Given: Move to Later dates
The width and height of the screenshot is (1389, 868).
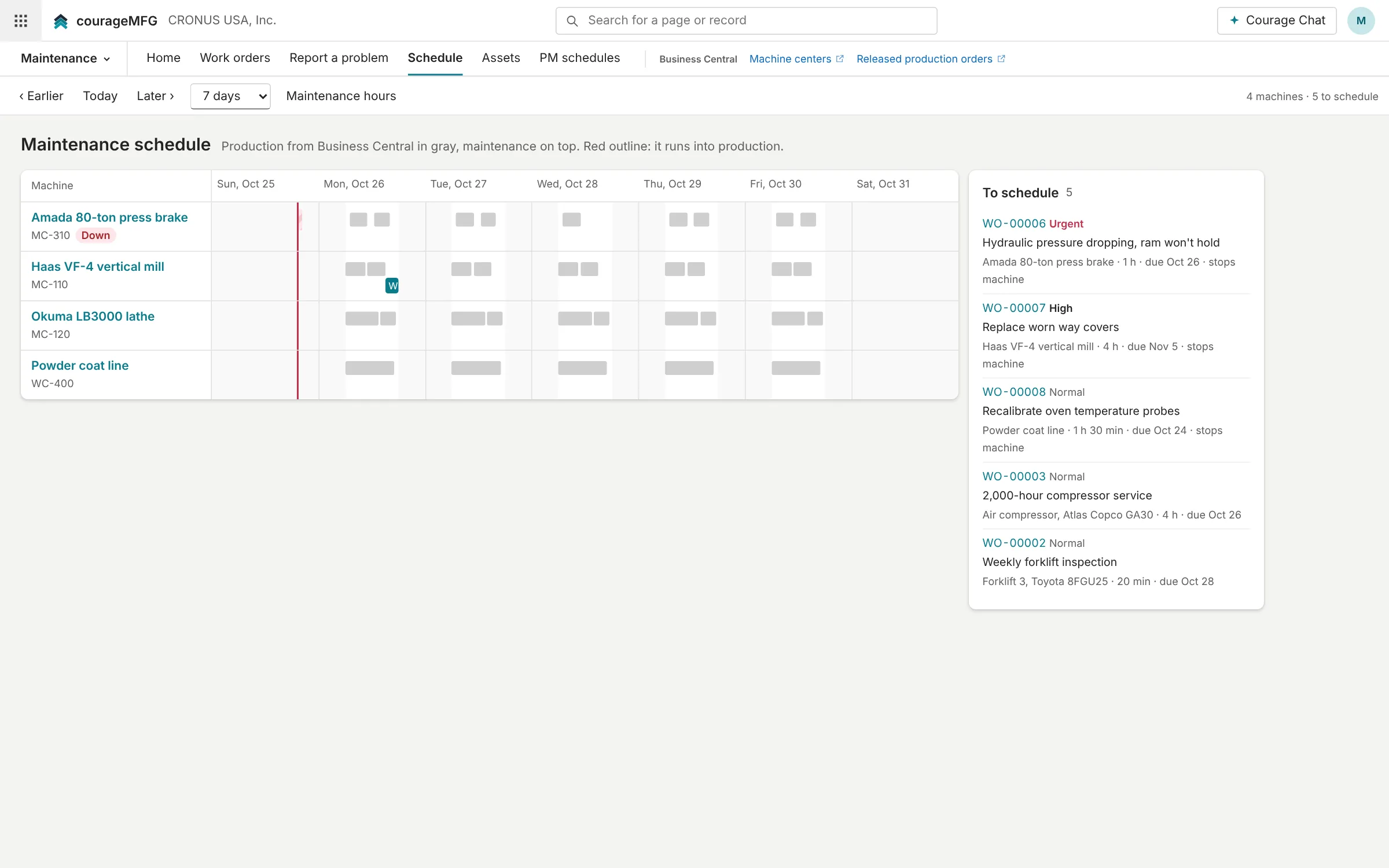Looking at the screenshot, I should click(x=155, y=96).
